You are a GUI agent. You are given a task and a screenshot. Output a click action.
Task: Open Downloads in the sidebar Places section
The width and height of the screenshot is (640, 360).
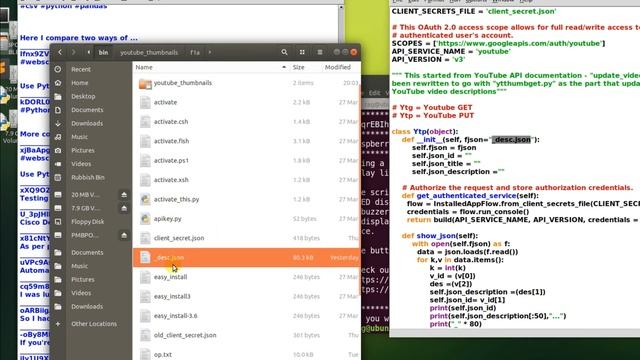87,123
